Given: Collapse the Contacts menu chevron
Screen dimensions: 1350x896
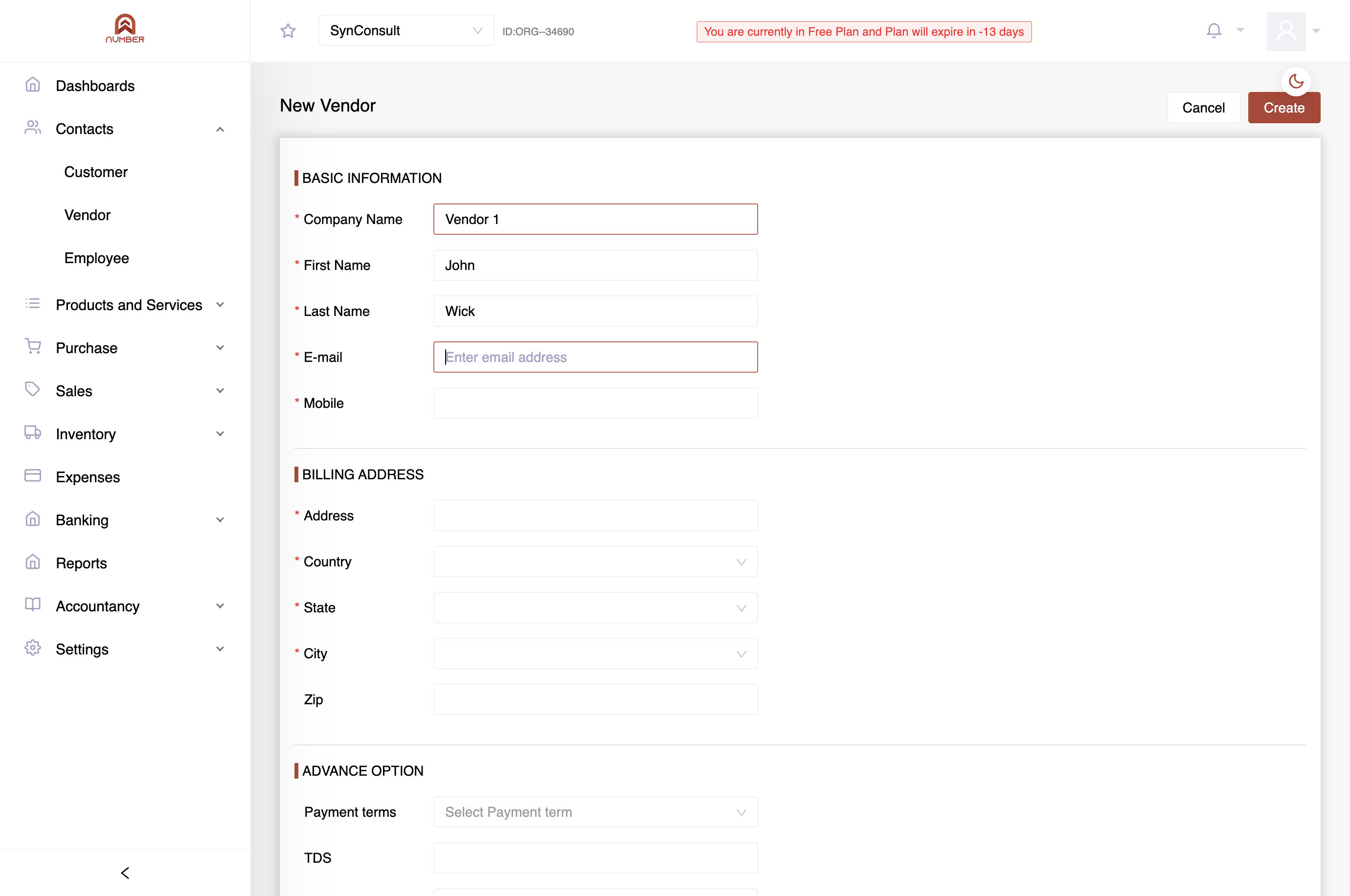Looking at the screenshot, I should (x=220, y=129).
